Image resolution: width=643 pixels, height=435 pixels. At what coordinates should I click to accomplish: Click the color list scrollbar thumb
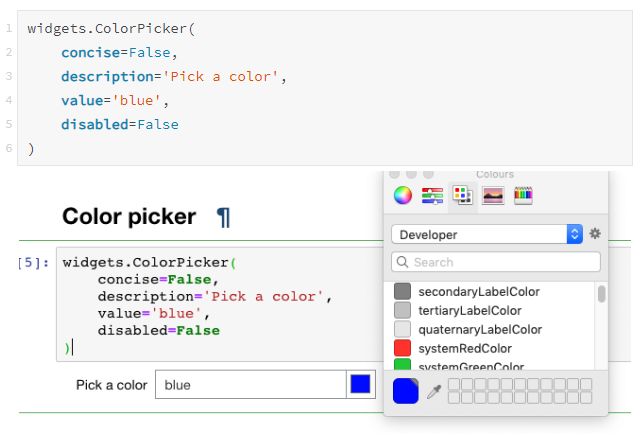(x=602, y=294)
